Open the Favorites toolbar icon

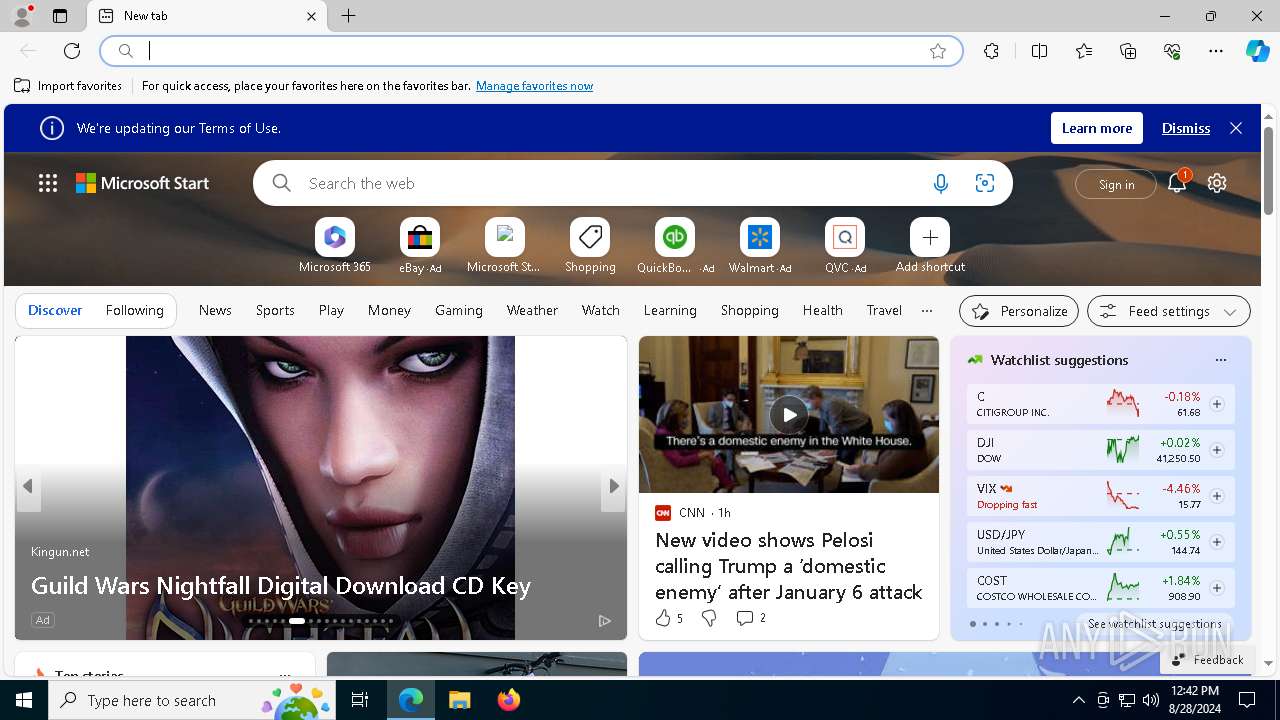1084,51
